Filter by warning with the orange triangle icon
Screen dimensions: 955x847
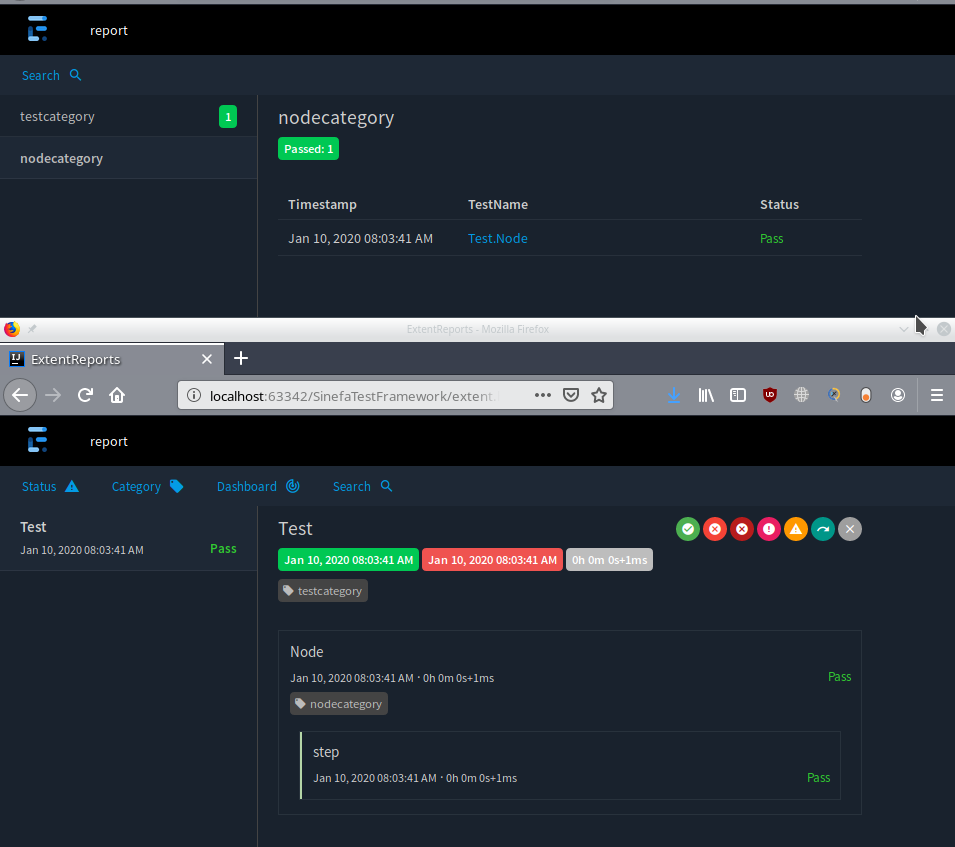click(x=796, y=529)
